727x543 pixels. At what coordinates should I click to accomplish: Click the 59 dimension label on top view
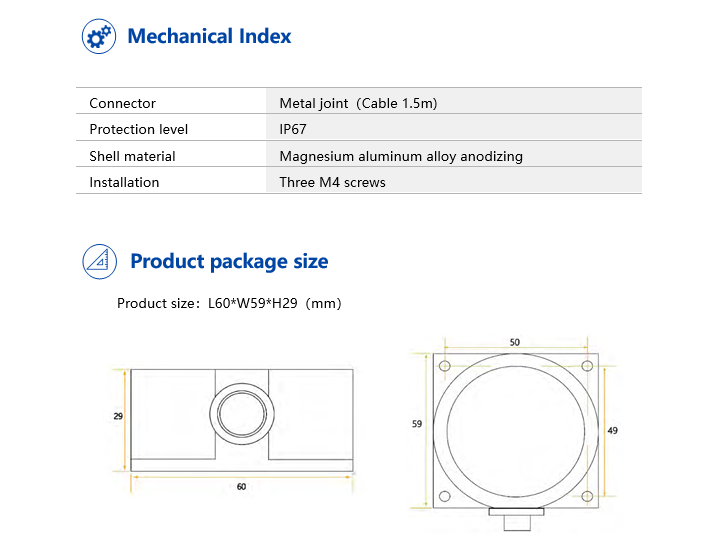click(417, 424)
